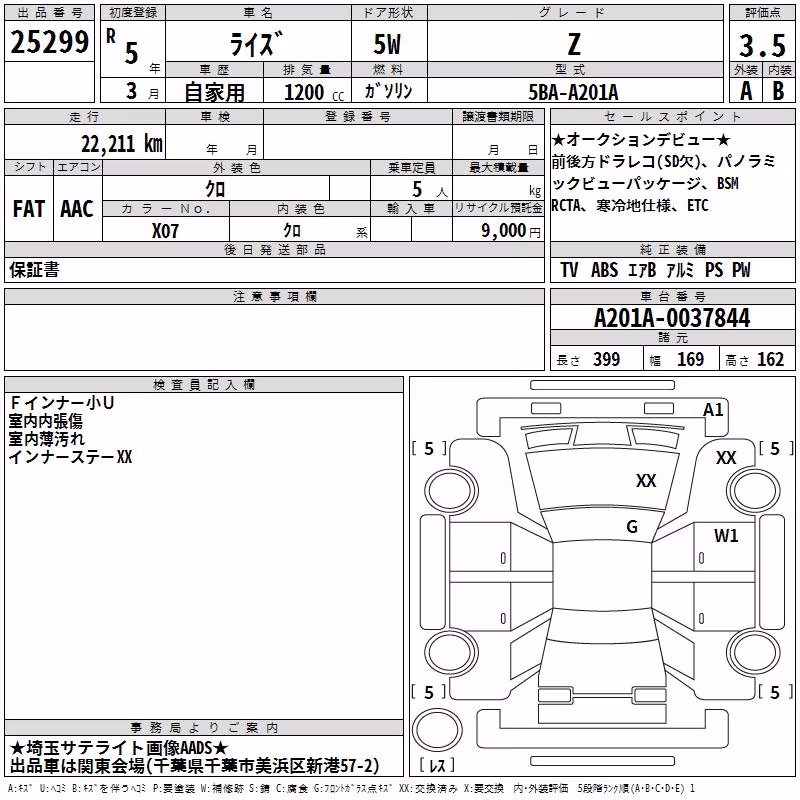Select lot number 25299
800x800 pixels.
pos(49,42)
